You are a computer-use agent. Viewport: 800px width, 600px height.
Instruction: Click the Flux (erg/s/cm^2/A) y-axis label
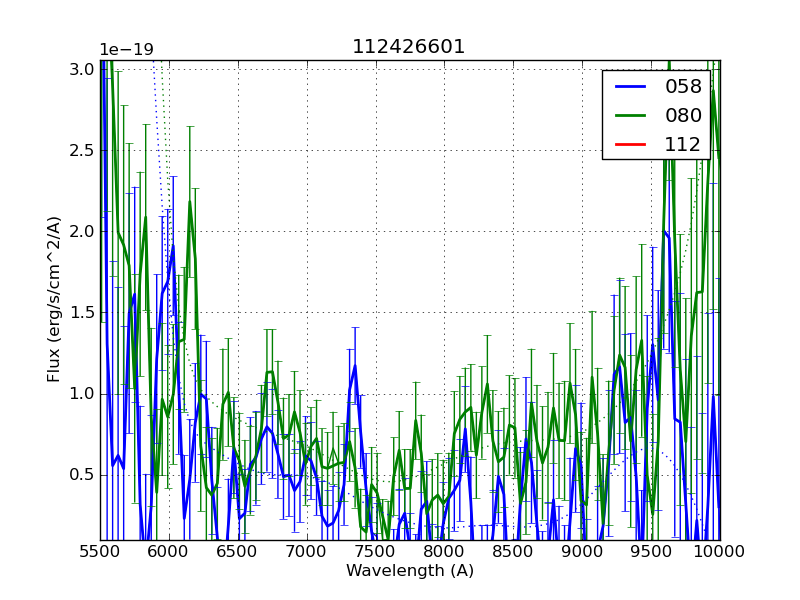(54, 299)
